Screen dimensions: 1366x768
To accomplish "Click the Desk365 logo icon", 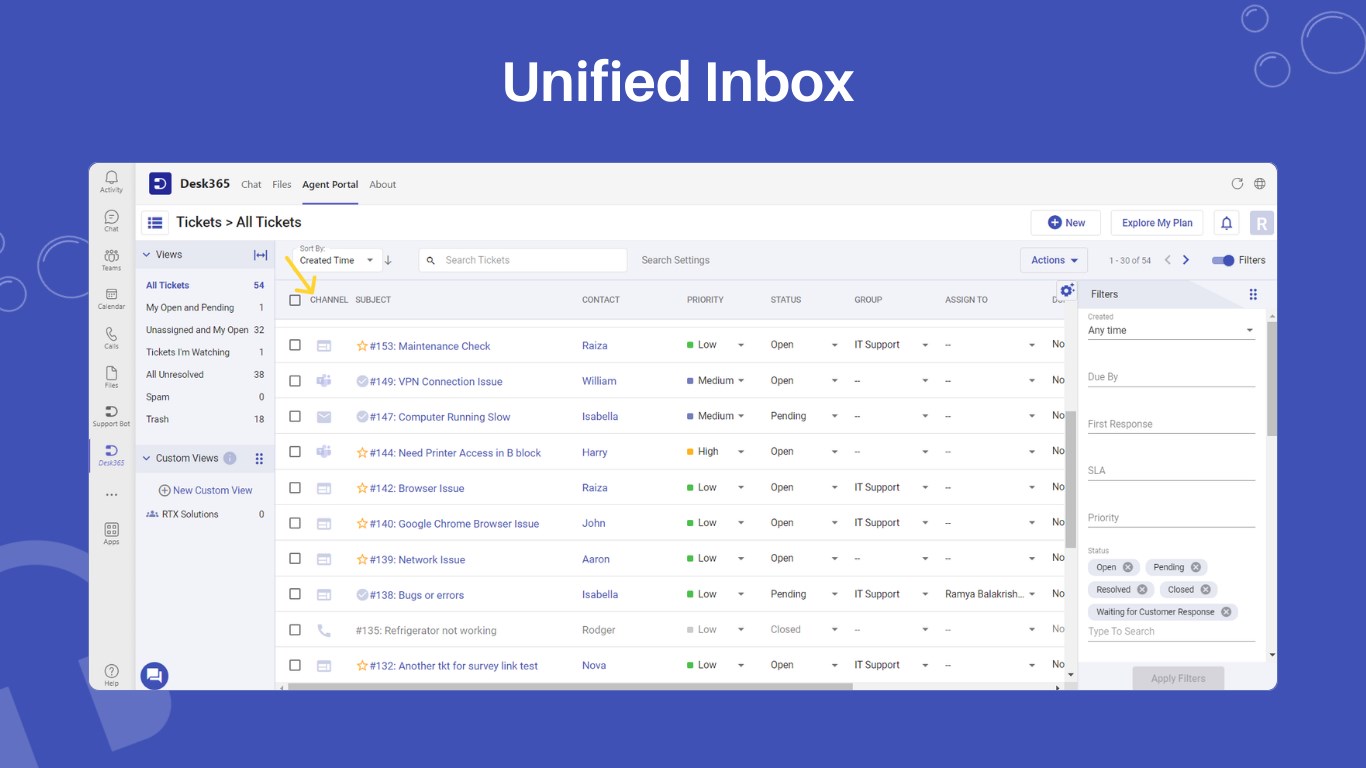I will tap(160, 184).
